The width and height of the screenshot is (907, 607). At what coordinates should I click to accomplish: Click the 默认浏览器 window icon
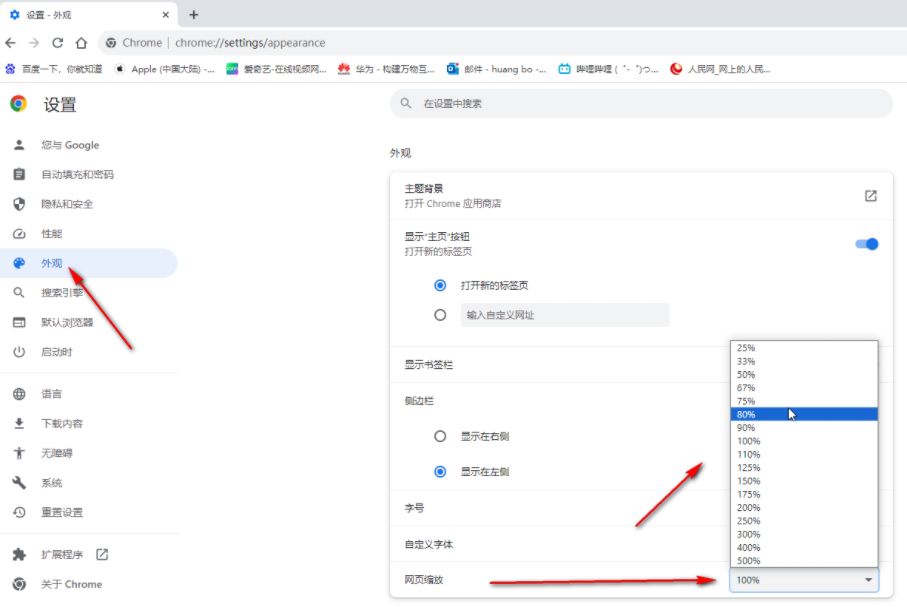[19, 322]
